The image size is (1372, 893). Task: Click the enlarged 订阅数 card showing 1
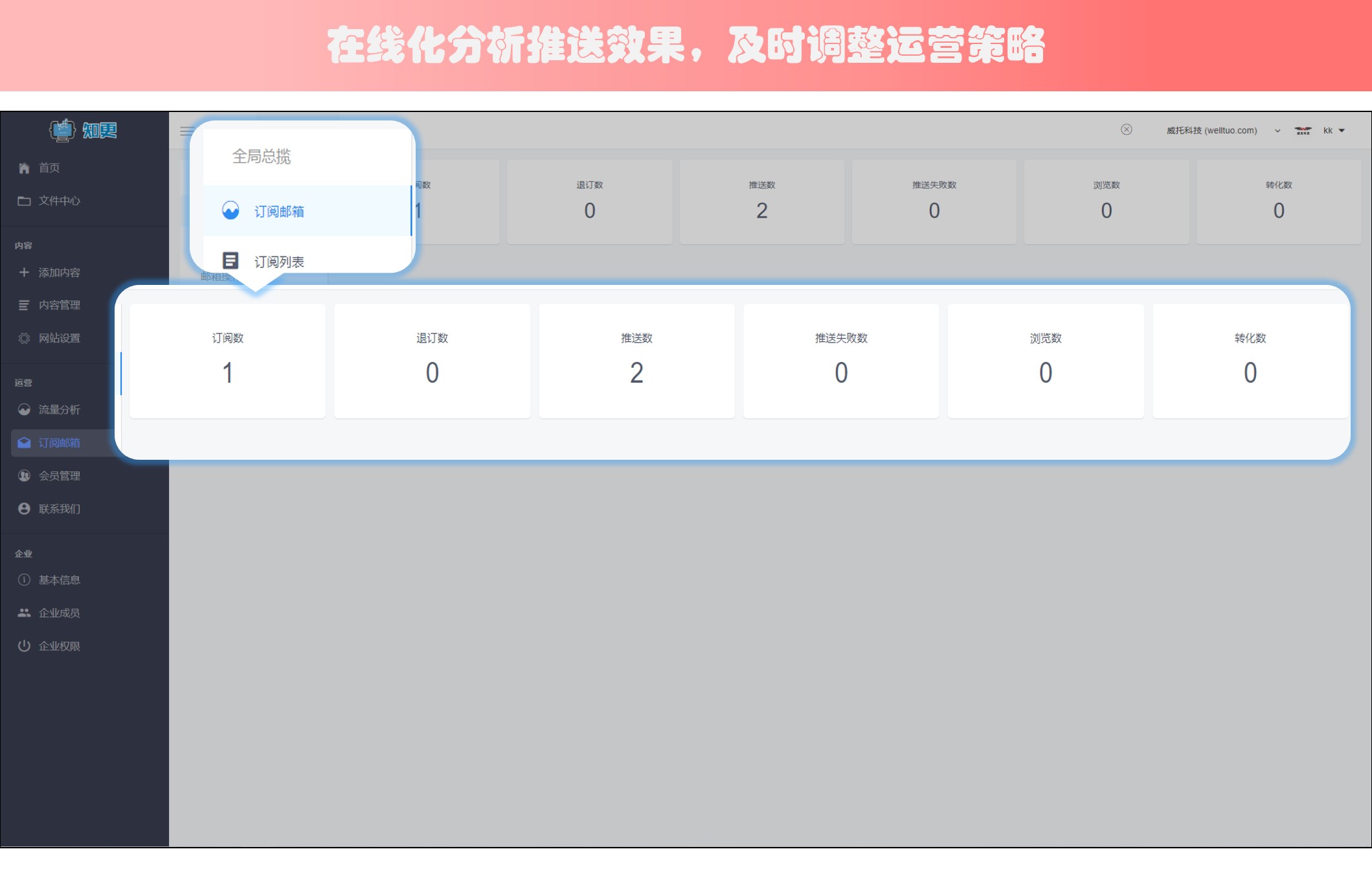pos(228,361)
